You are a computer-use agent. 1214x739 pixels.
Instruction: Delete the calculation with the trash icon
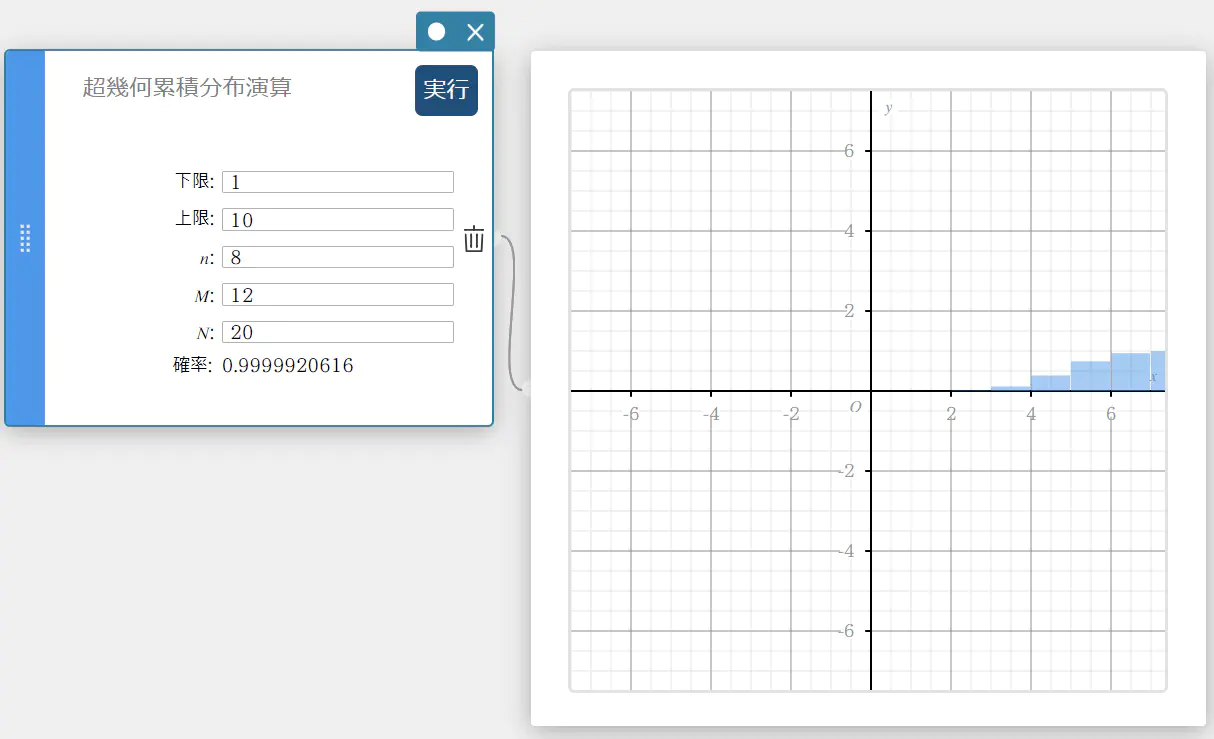(x=474, y=240)
